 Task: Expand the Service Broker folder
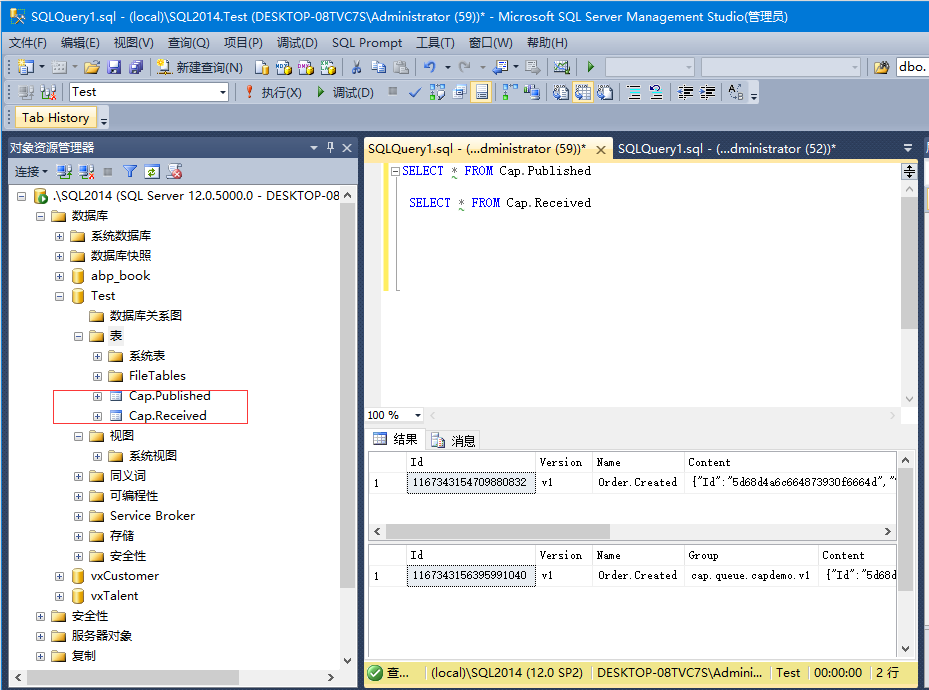[x=78, y=516]
